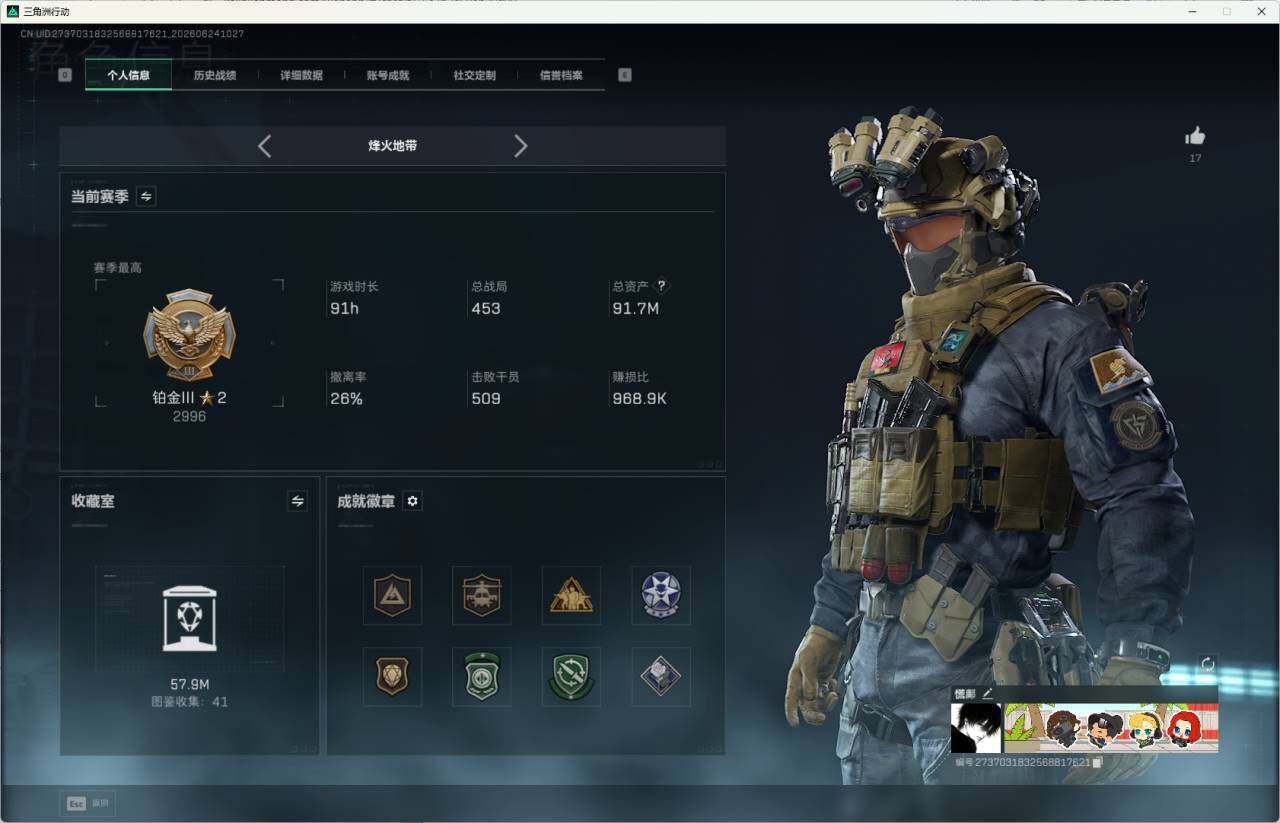Select the helicopter achievement badge
Screen dimensions: 1280x823
[481, 596]
